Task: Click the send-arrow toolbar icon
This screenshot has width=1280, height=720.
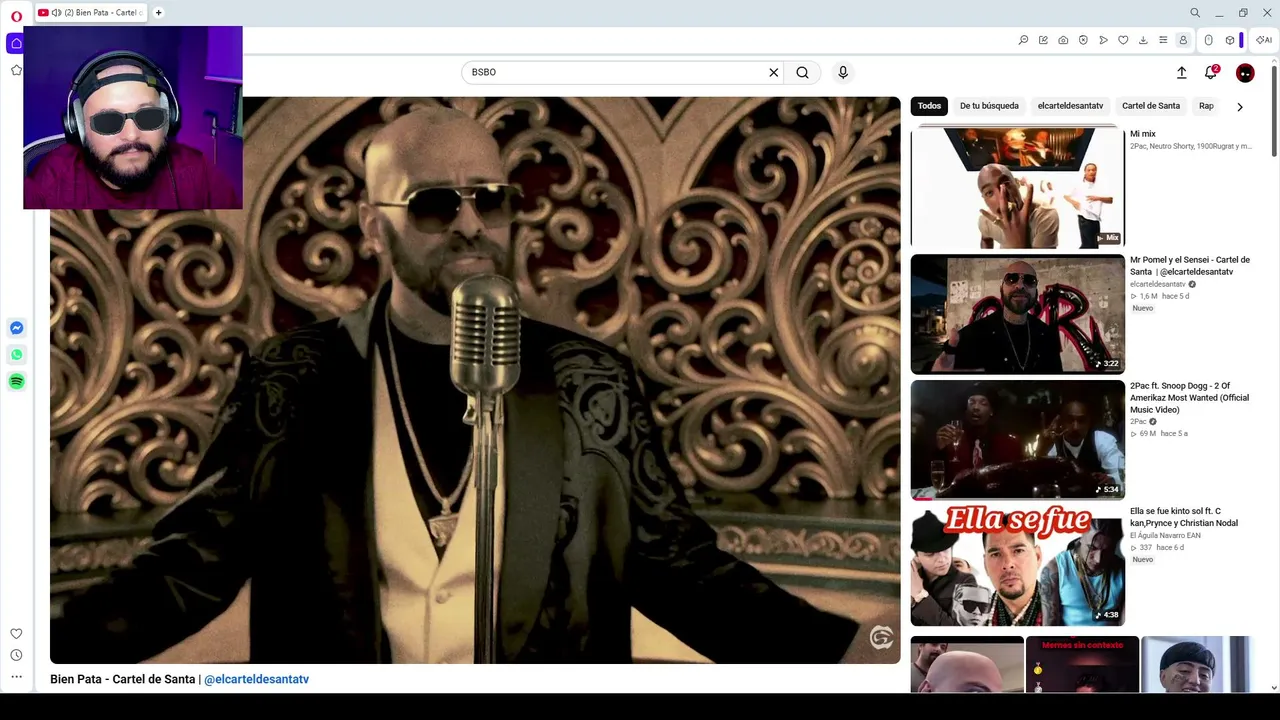Action: (1103, 40)
